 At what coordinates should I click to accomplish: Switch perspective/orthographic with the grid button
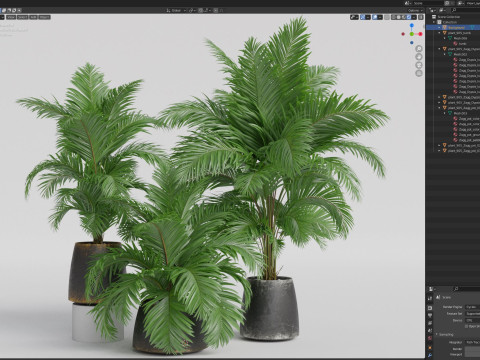pos(419,73)
